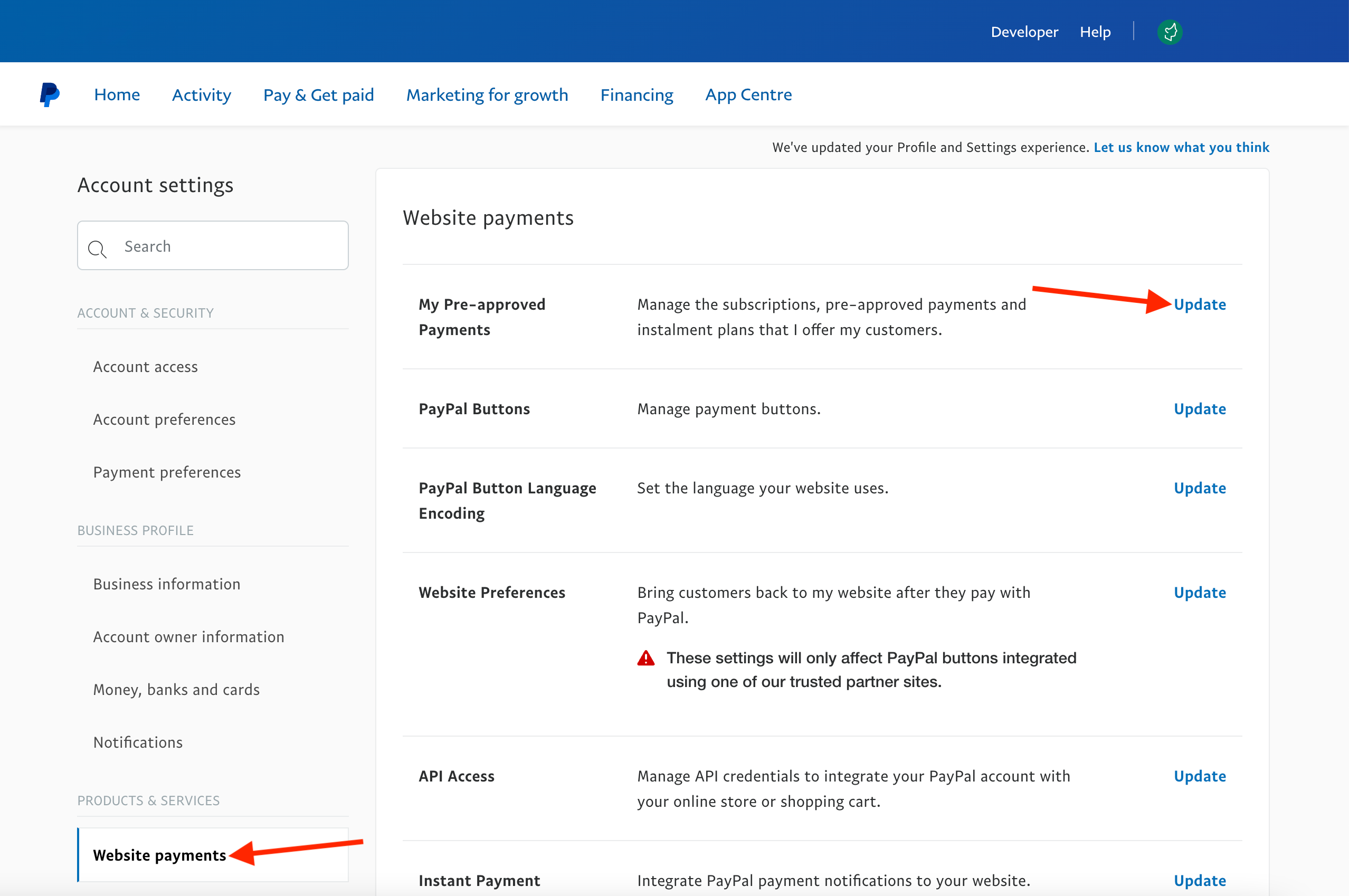Image resolution: width=1349 pixels, height=896 pixels.
Task: Open Account preferences in sidebar
Action: tap(165, 420)
